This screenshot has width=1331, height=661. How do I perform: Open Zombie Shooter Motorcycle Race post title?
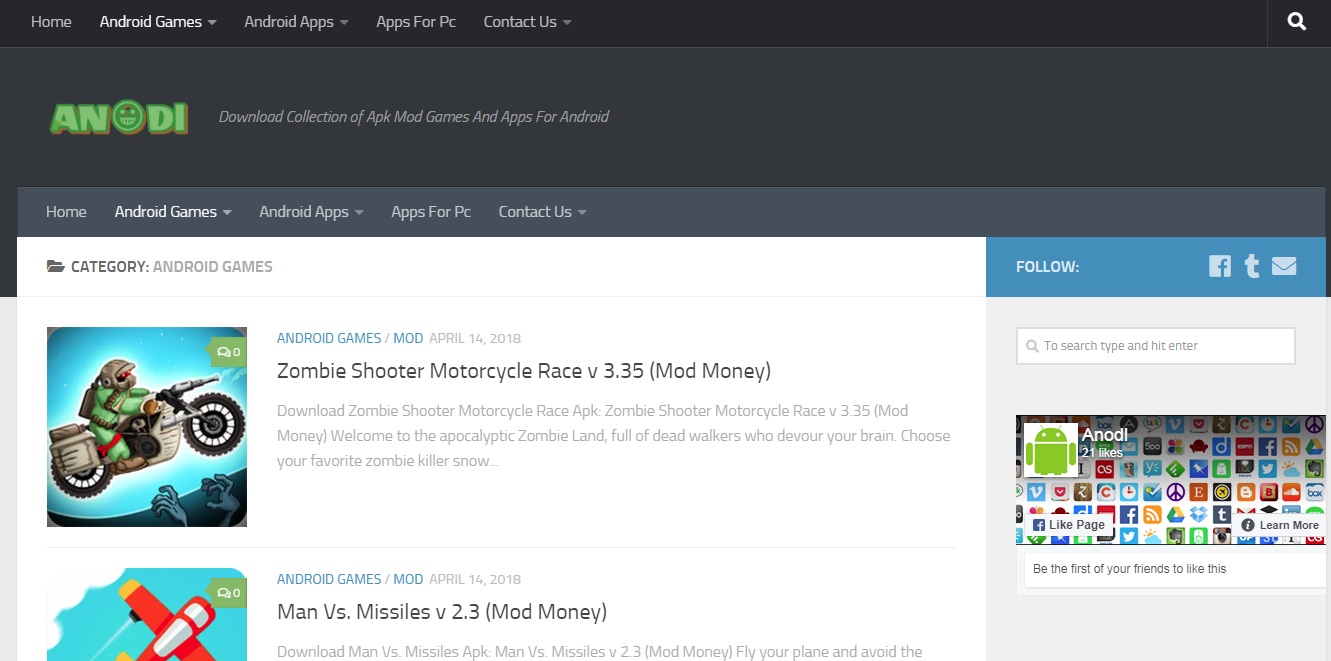(x=523, y=371)
